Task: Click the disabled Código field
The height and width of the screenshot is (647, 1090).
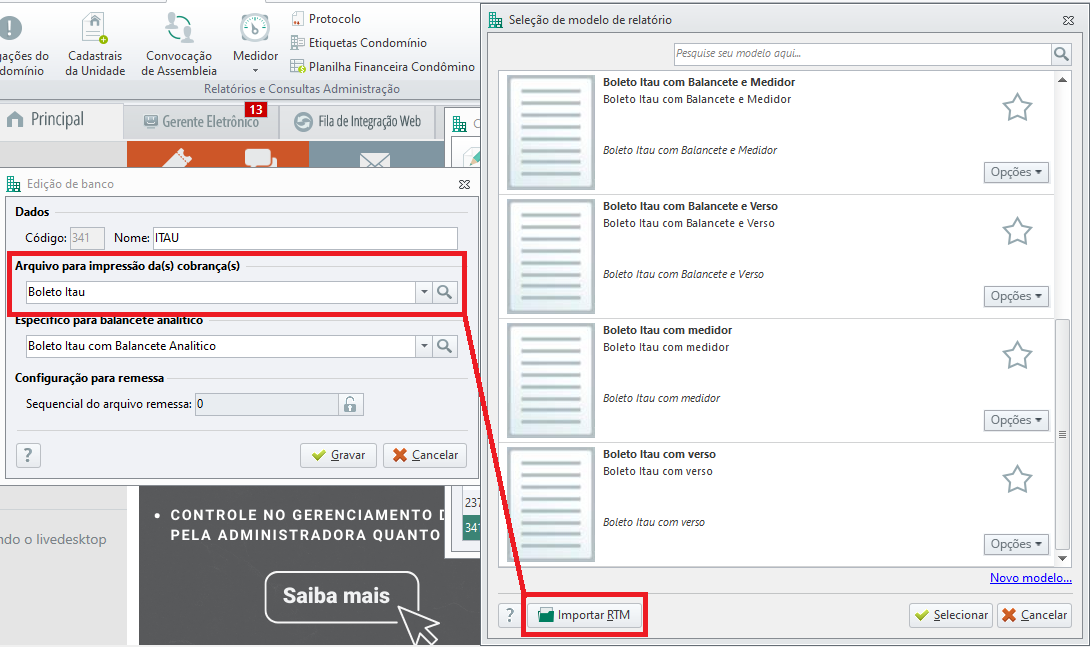Action: 87,238
